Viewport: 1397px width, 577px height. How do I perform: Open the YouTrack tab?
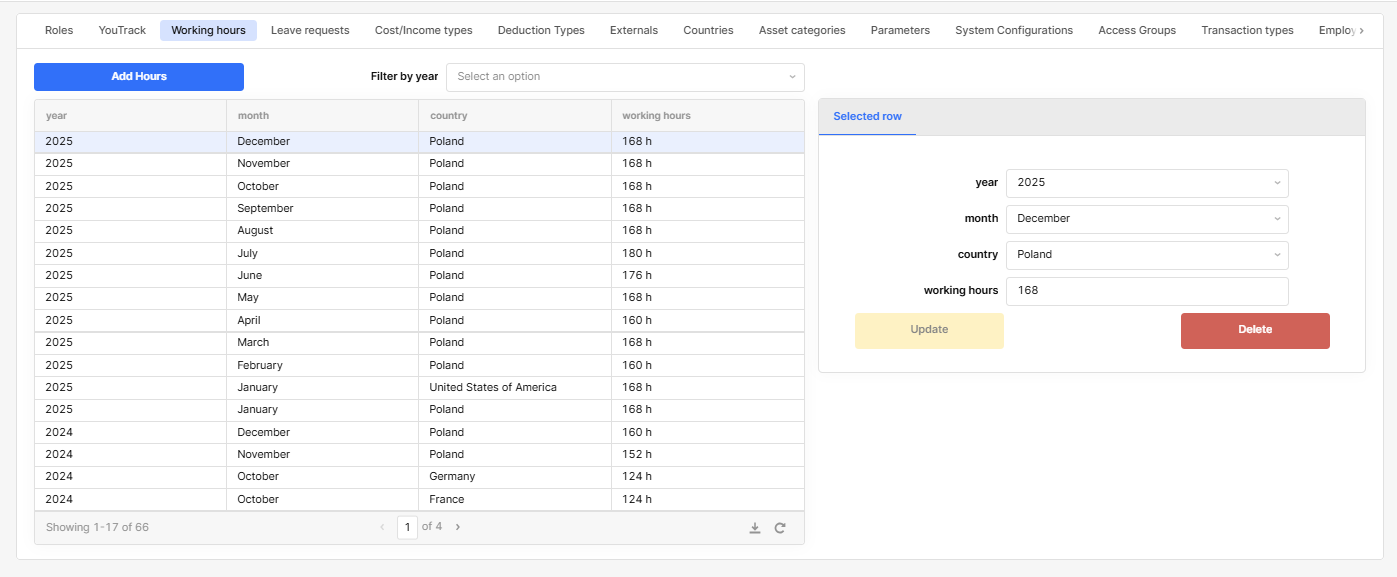tap(122, 30)
